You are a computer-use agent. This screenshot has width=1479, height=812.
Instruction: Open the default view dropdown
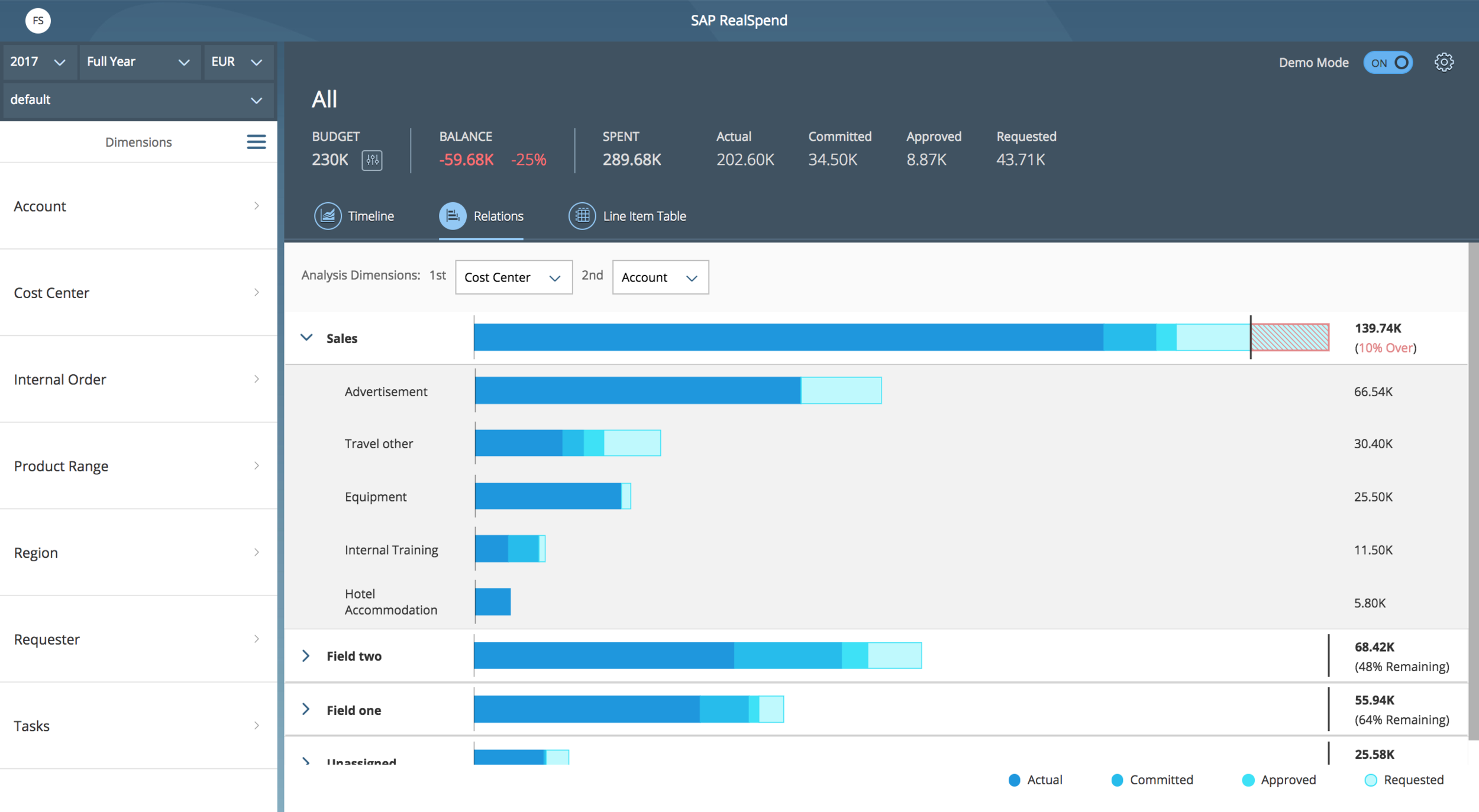138,99
